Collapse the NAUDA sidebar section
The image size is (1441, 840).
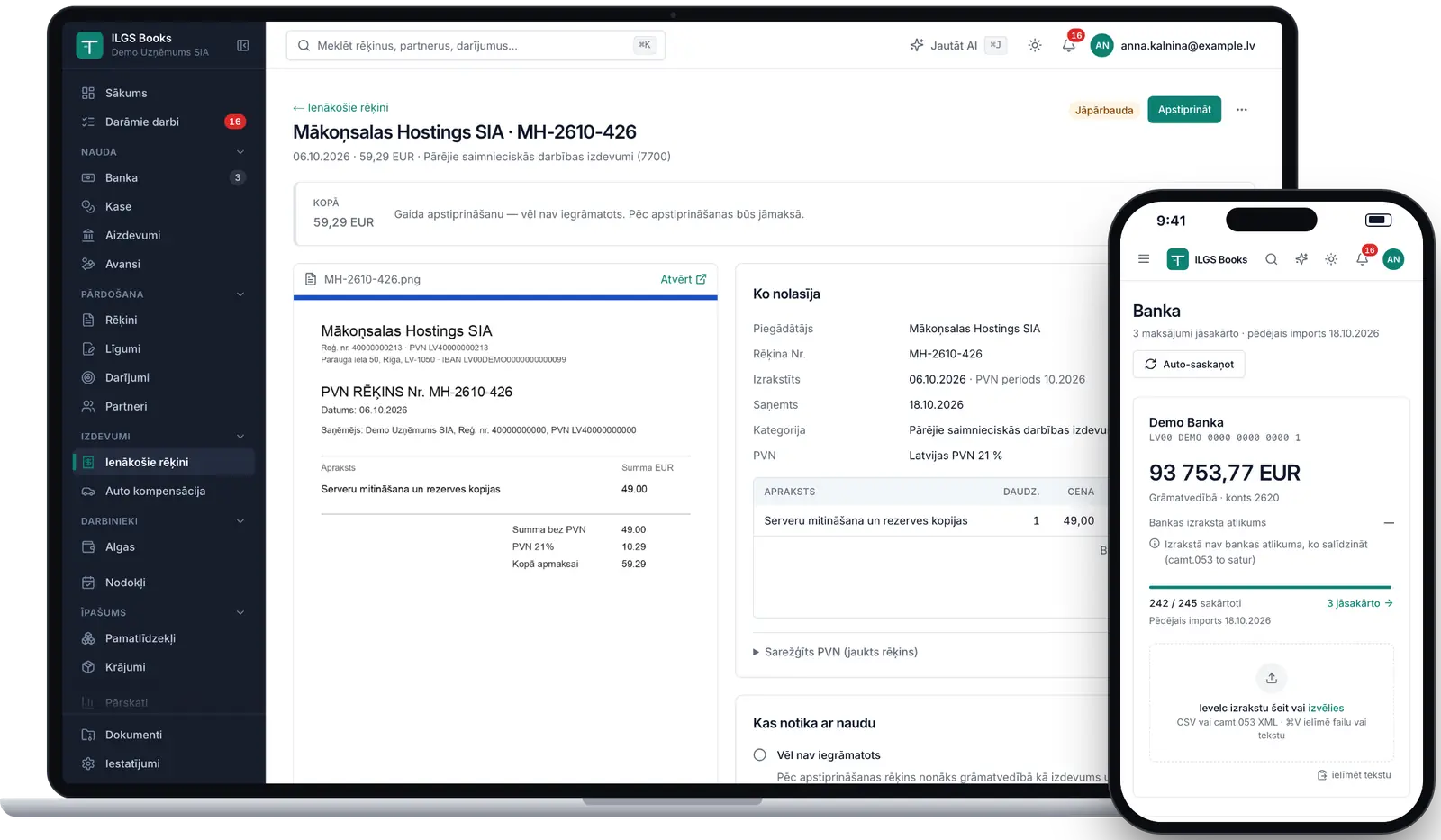pyautogui.click(x=240, y=152)
